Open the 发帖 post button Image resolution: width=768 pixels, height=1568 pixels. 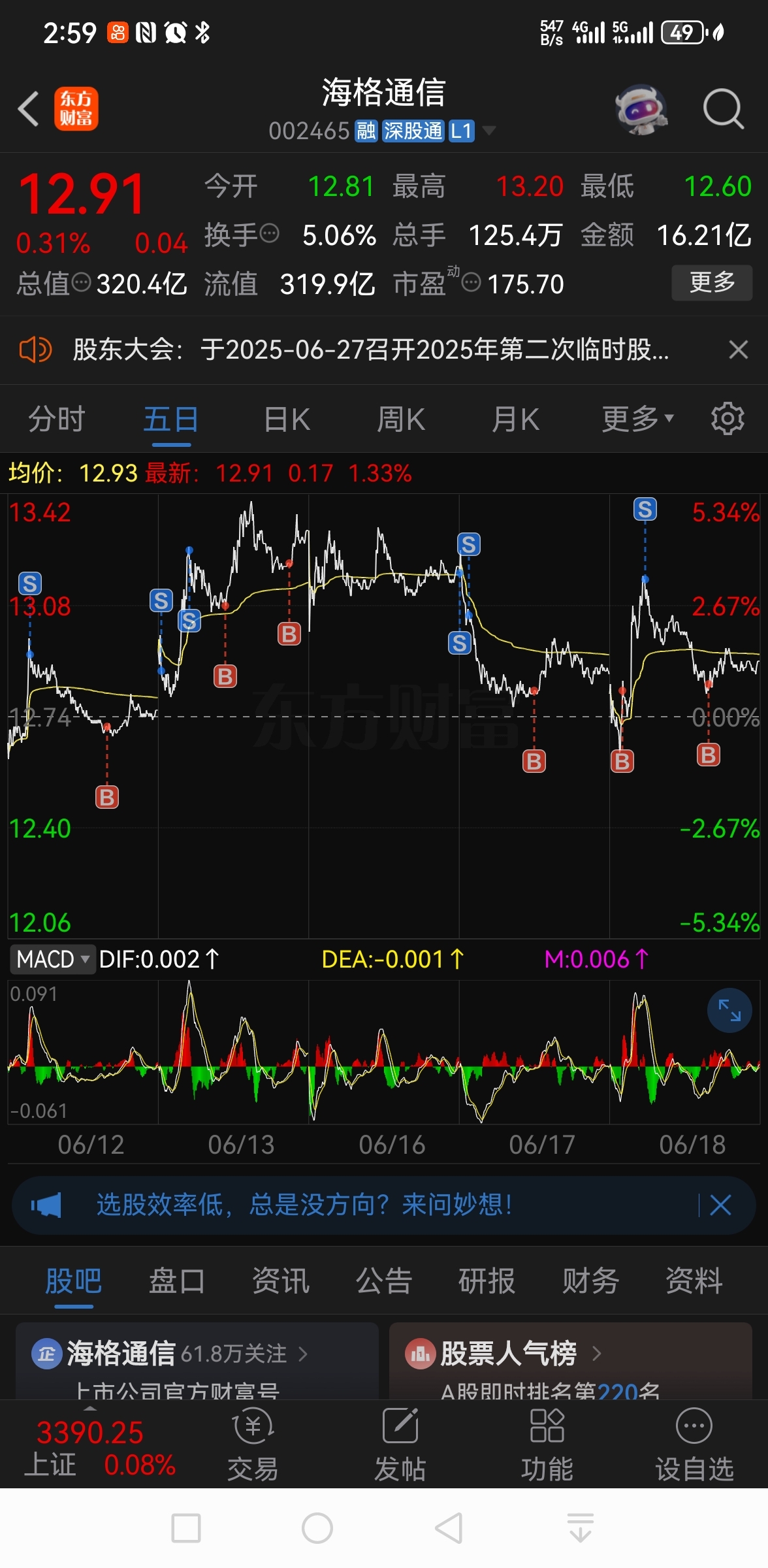(x=400, y=1445)
